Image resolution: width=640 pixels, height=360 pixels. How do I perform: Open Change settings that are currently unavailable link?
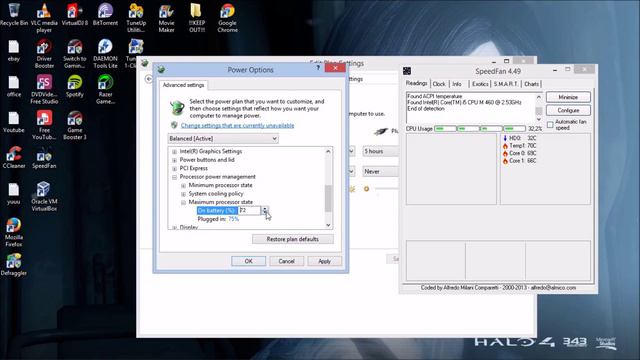pyautogui.click(x=237, y=126)
